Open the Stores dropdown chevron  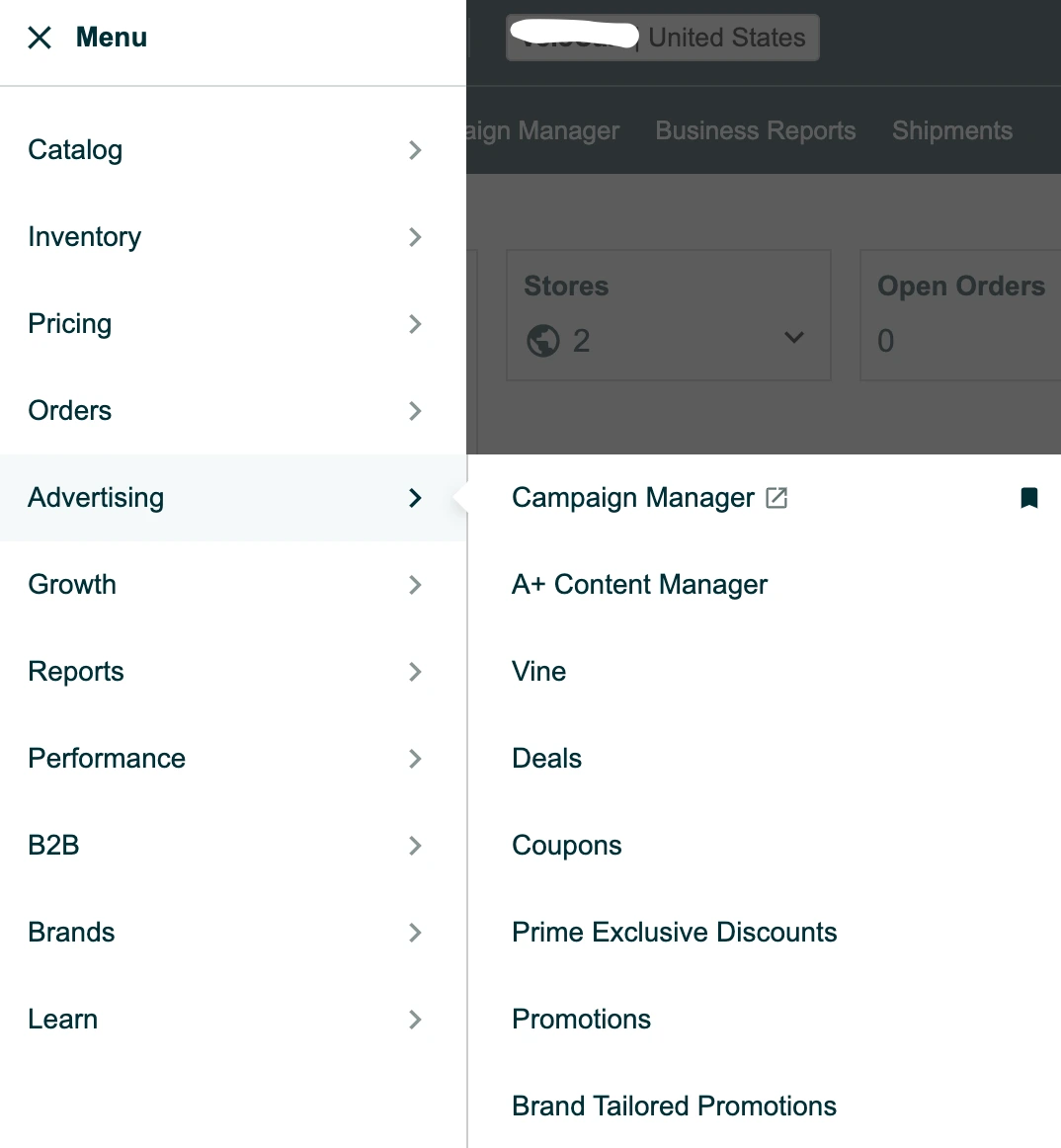click(x=793, y=338)
